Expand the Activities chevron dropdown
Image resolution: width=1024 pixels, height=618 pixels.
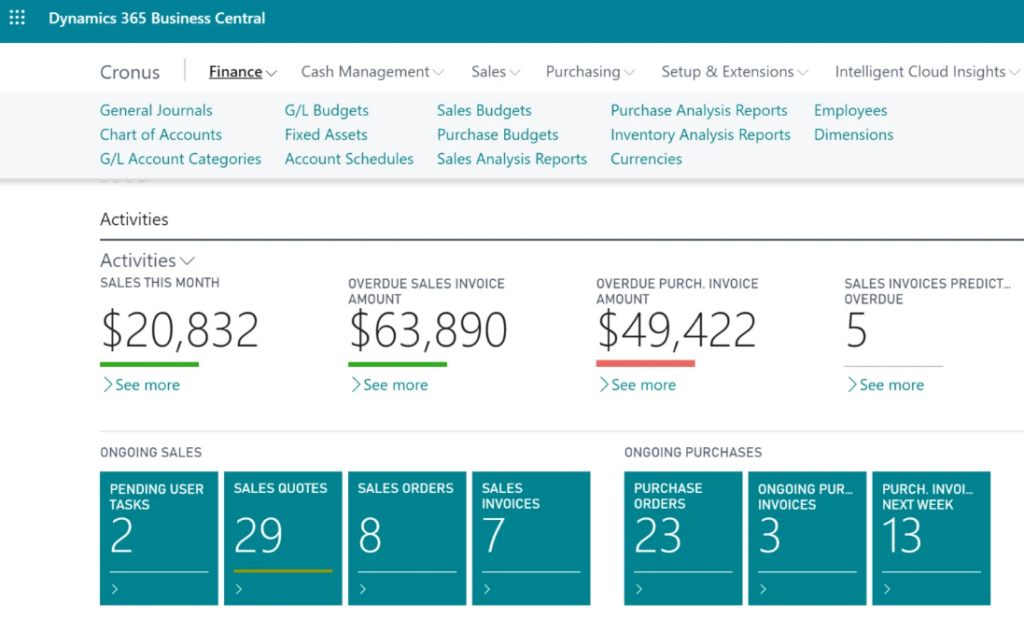click(187, 261)
